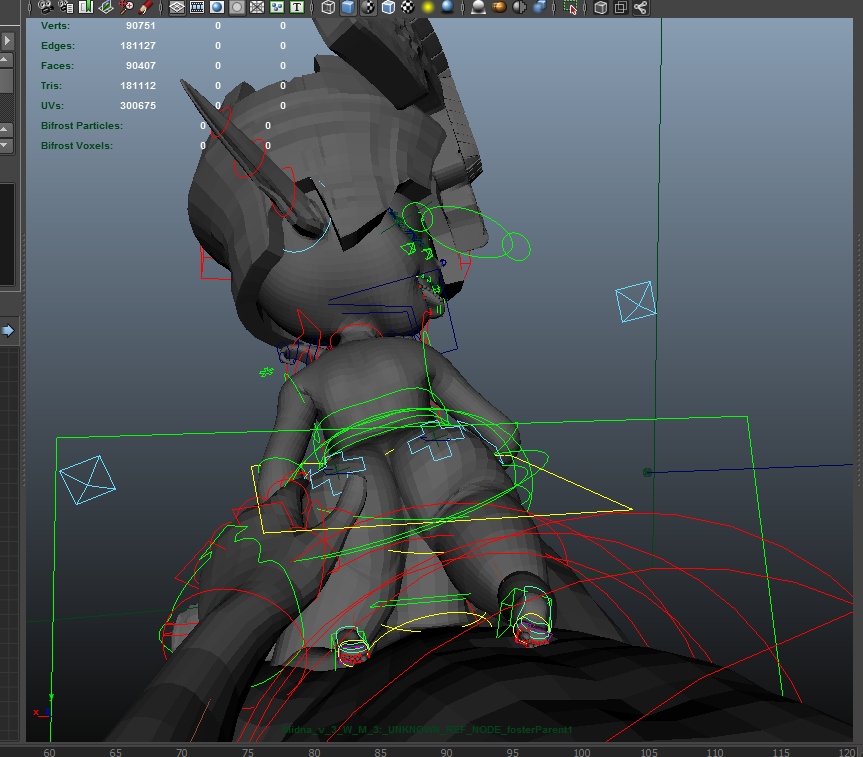The height and width of the screenshot is (757, 863).
Task: Enable the 2D Pan/Zoom tool icon
Action: click(126, 7)
